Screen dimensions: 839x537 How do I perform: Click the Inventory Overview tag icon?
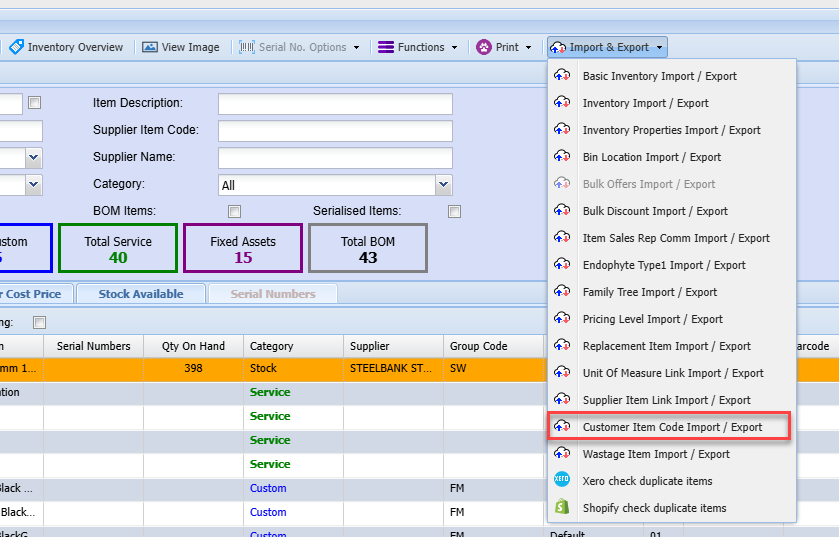(x=16, y=47)
